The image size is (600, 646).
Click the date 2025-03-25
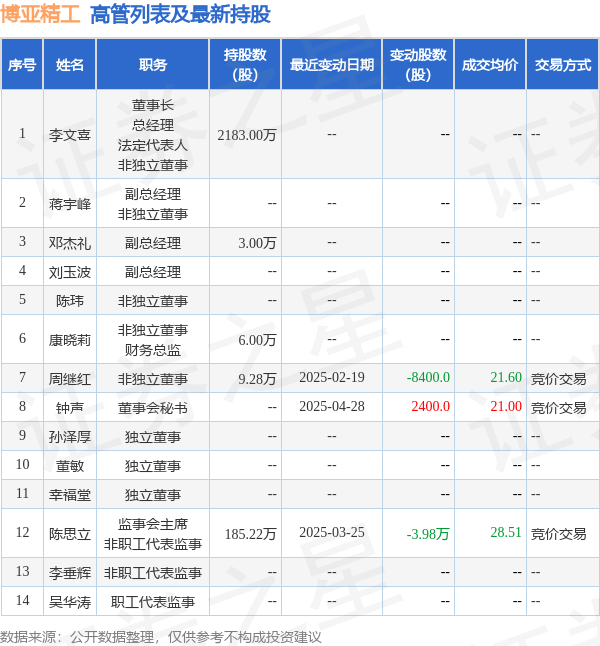pos(332,532)
